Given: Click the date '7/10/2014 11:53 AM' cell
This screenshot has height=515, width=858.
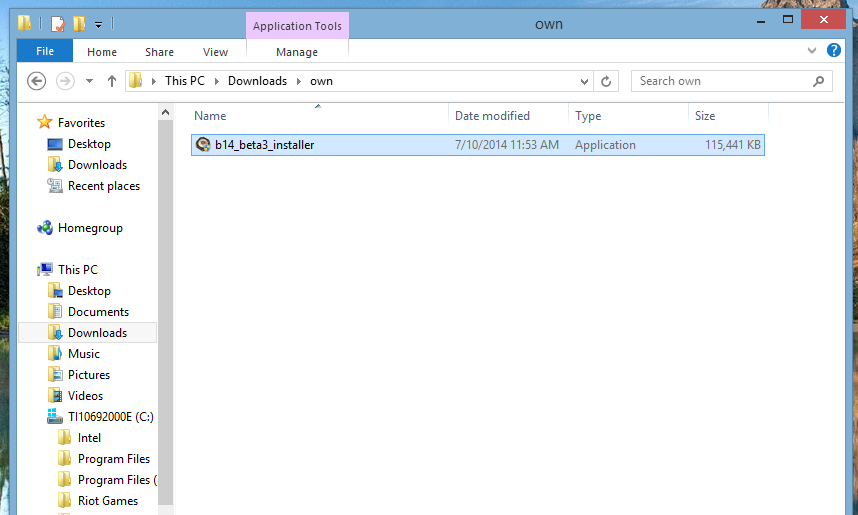Looking at the screenshot, I should point(507,145).
